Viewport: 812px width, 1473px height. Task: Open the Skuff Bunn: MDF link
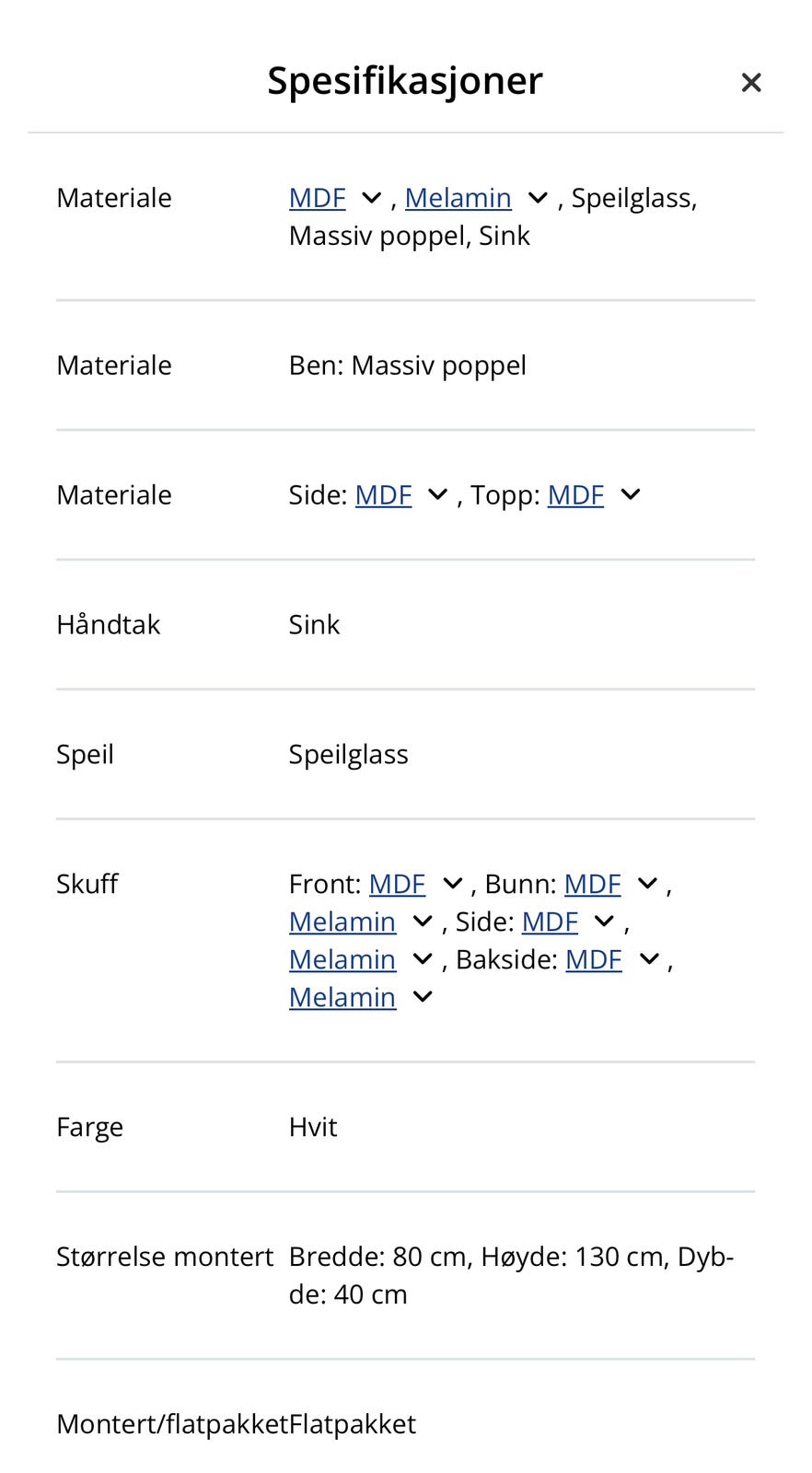tap(592, 885)
